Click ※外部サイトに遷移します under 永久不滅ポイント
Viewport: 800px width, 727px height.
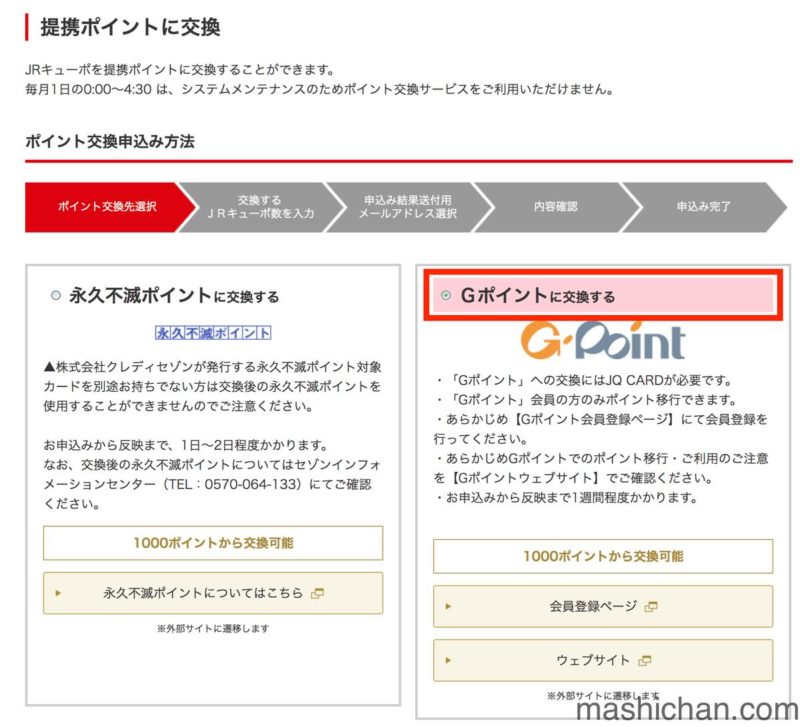pyautogui.click(x=213, y=629)
